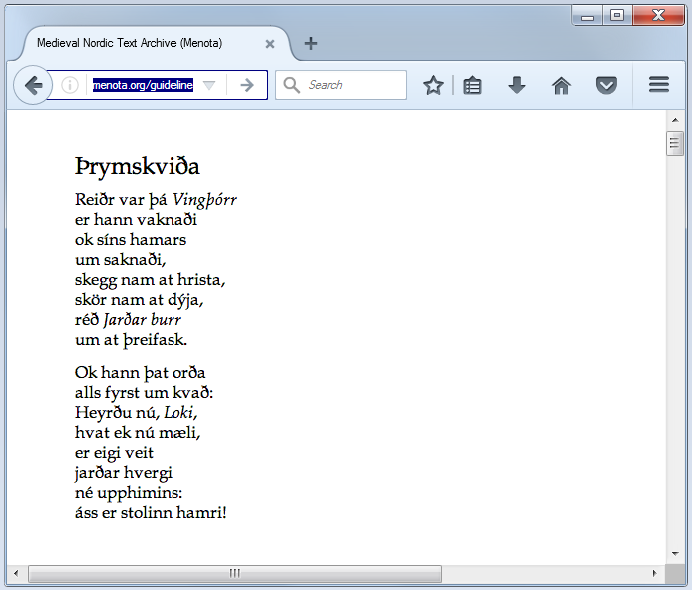This screenshot has width=692, height=590.
Task: Open a new tab with plus button
Action: [311, 43]
